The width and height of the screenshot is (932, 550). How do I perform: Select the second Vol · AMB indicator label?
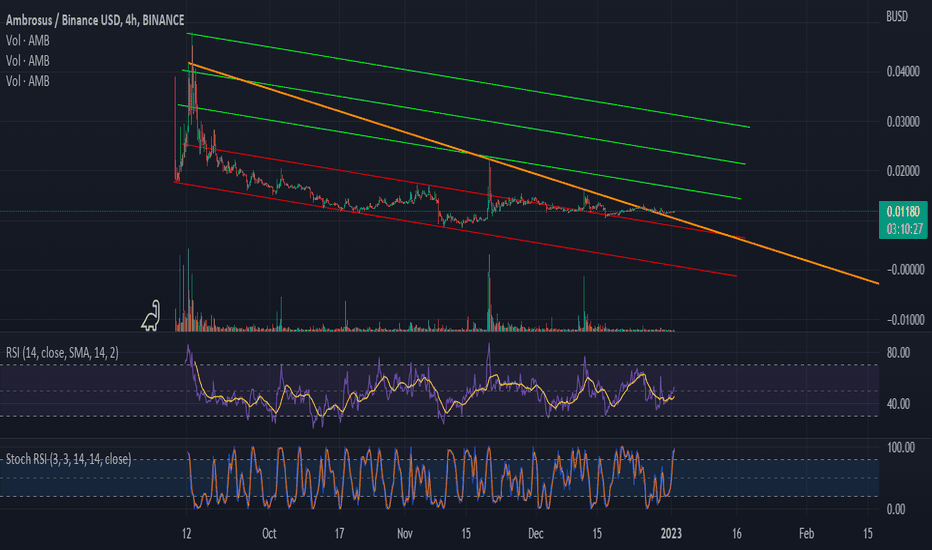tap(28, 61)
